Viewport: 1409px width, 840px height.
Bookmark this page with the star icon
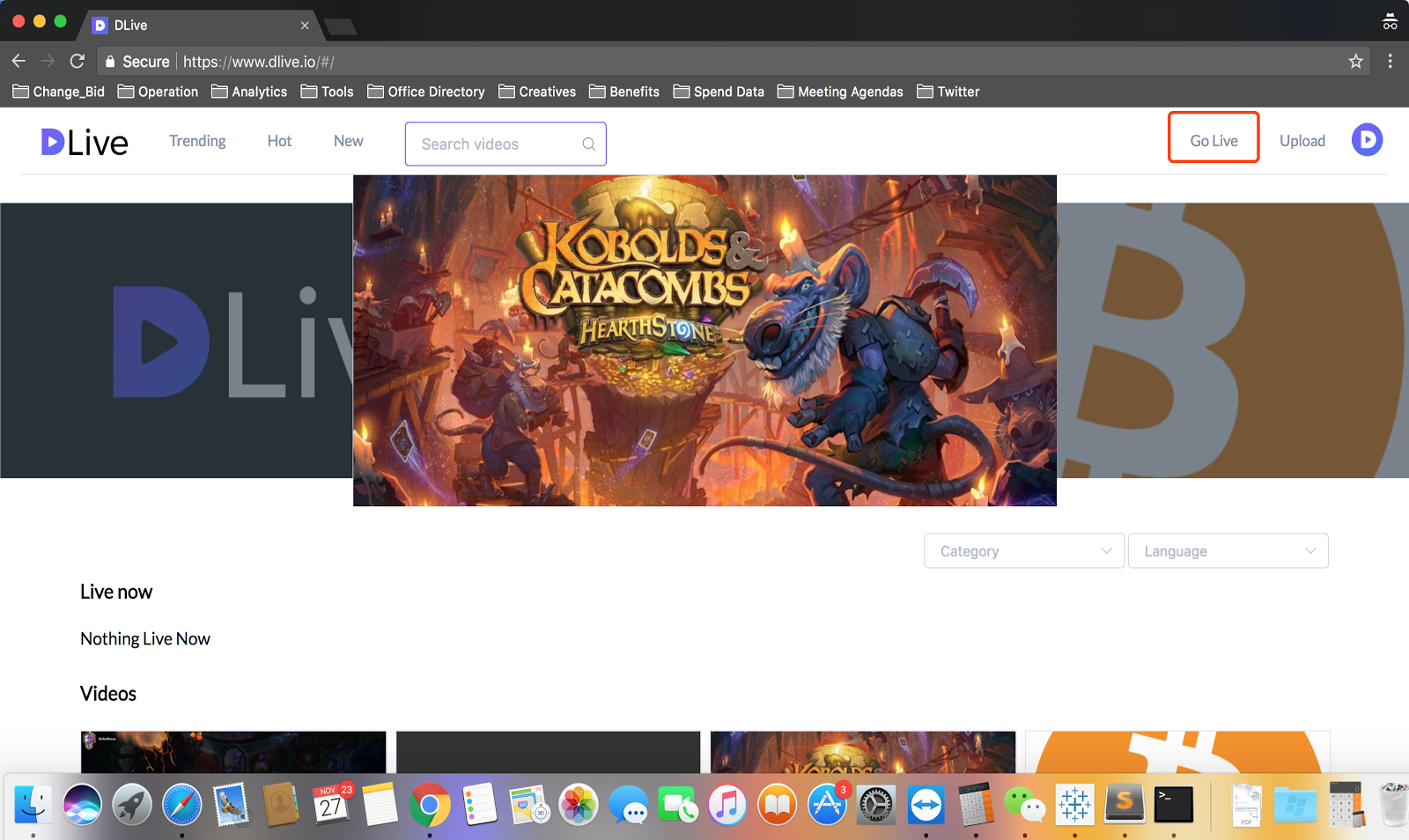(x=1355, y=62)
